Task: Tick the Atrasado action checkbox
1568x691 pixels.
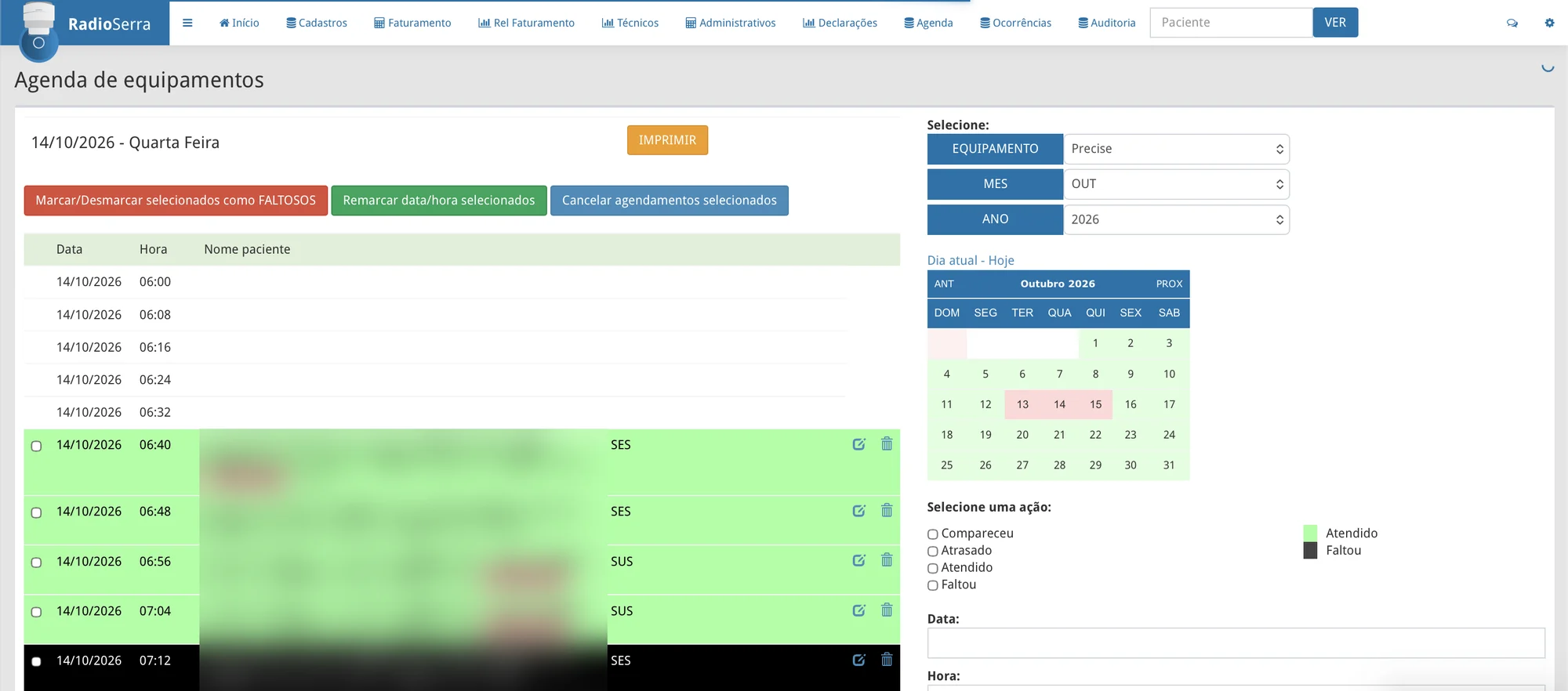Action: click(x=933, y=552)
